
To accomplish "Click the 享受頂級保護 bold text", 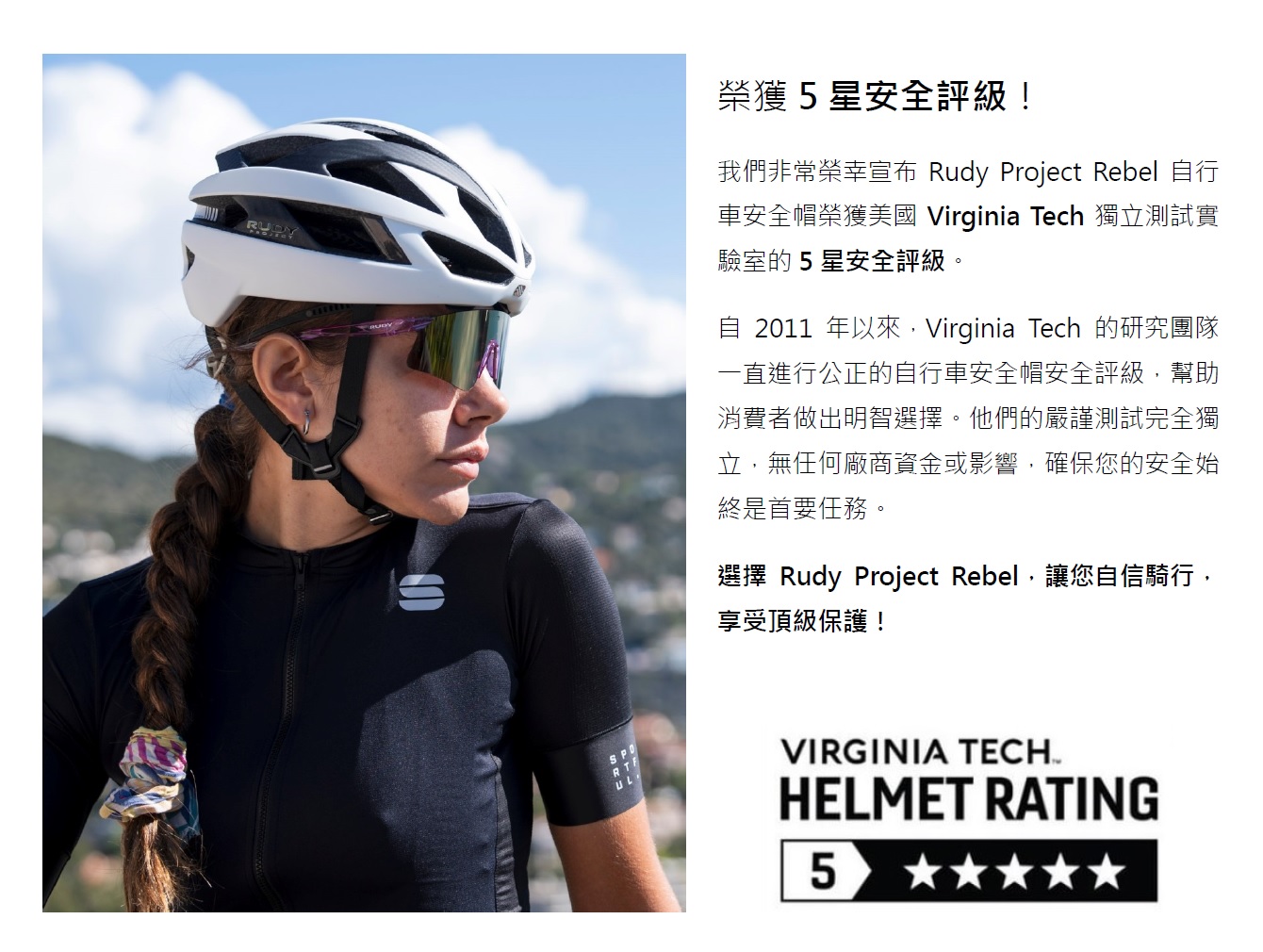I will coord(802,621).
